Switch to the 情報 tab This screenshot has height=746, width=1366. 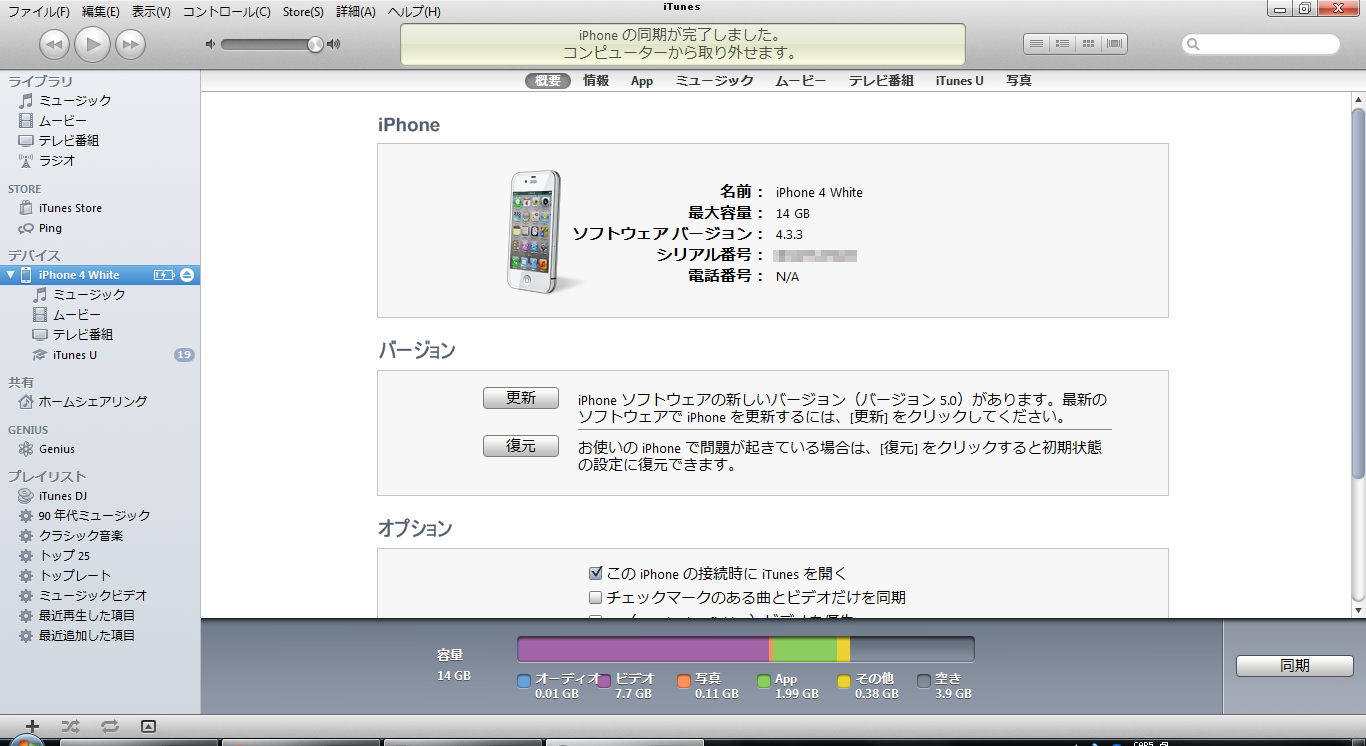[596, 81]
